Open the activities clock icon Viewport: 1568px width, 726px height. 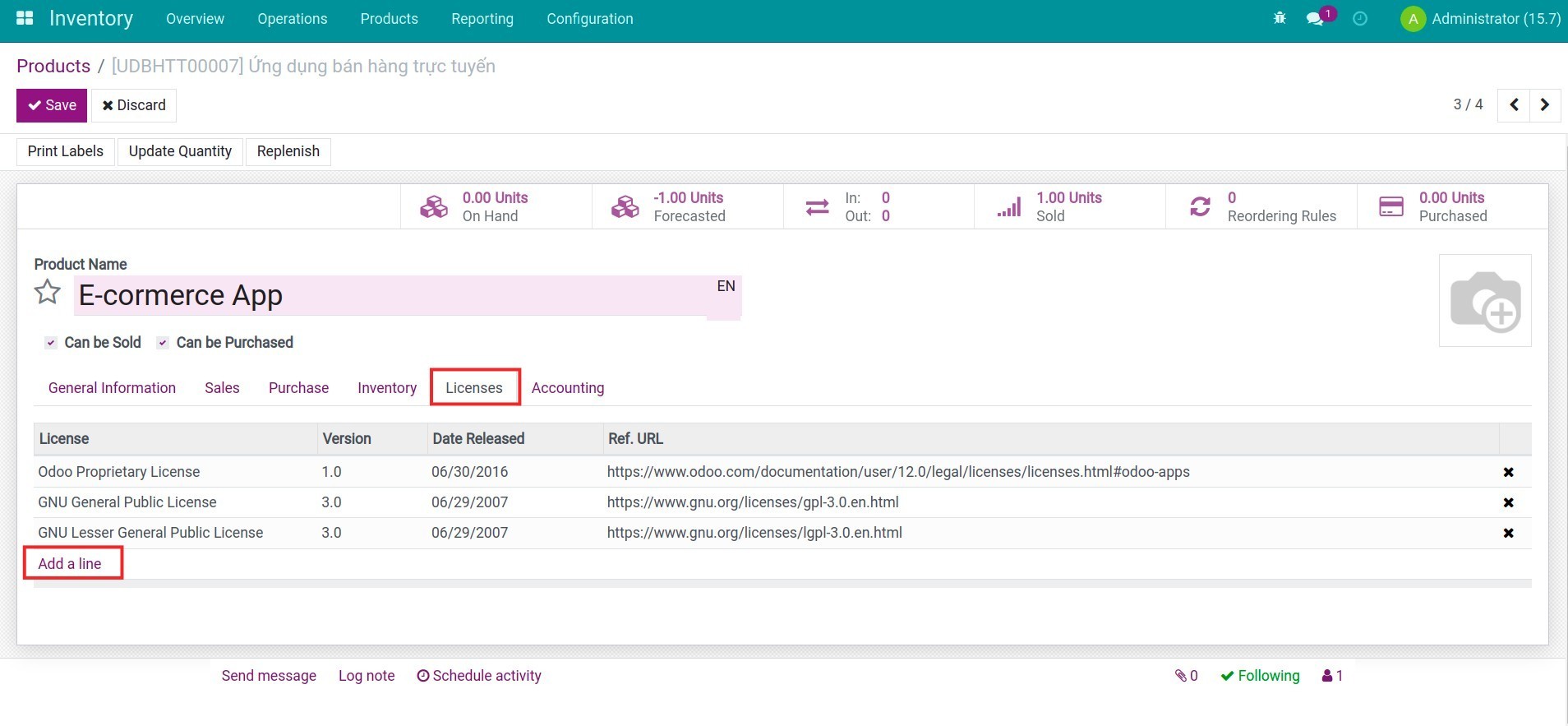tap(1360, 18)
